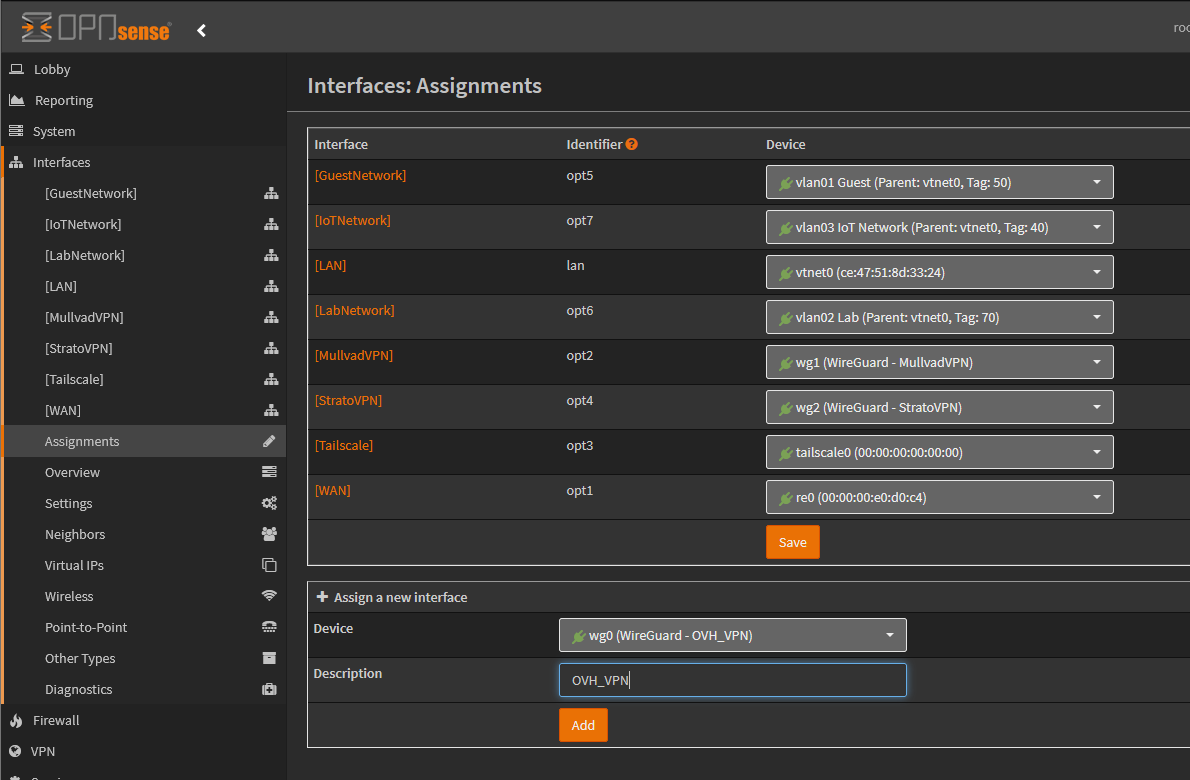Collapse sidebar with the chevron arrow

(201, 30)
